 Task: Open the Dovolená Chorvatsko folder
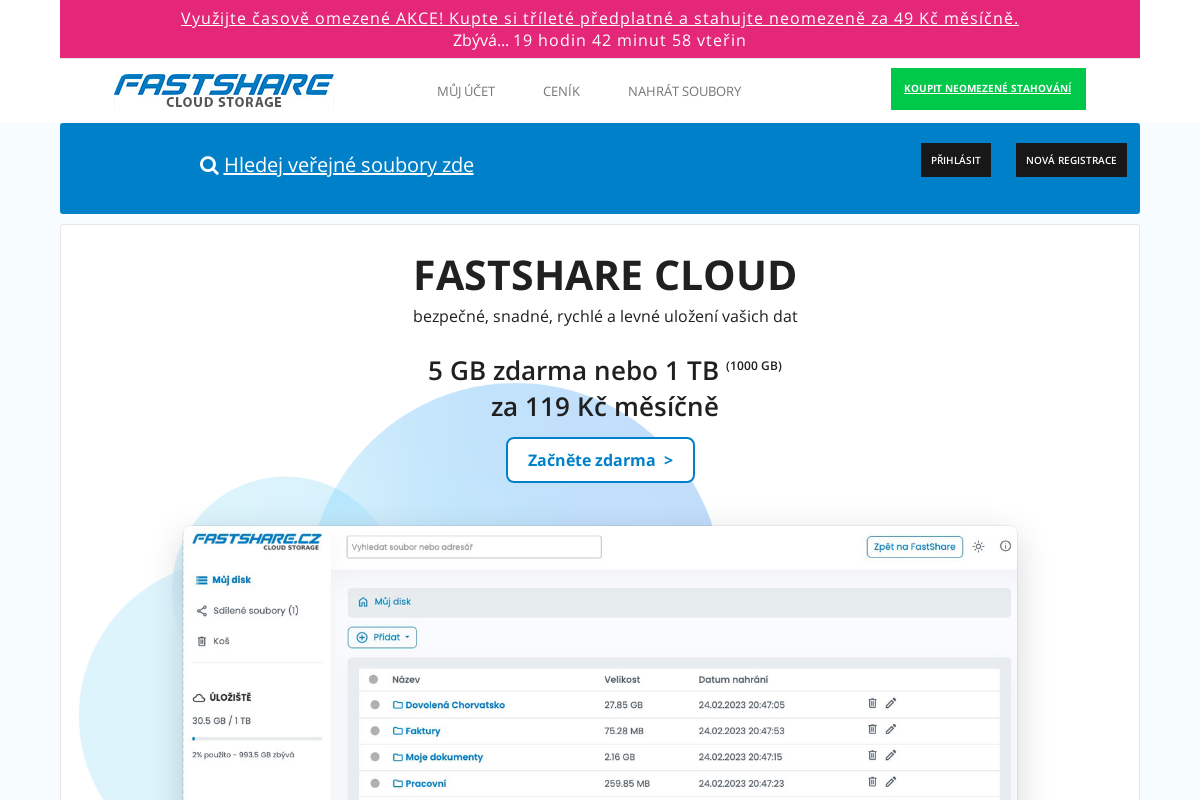[449, 705]
